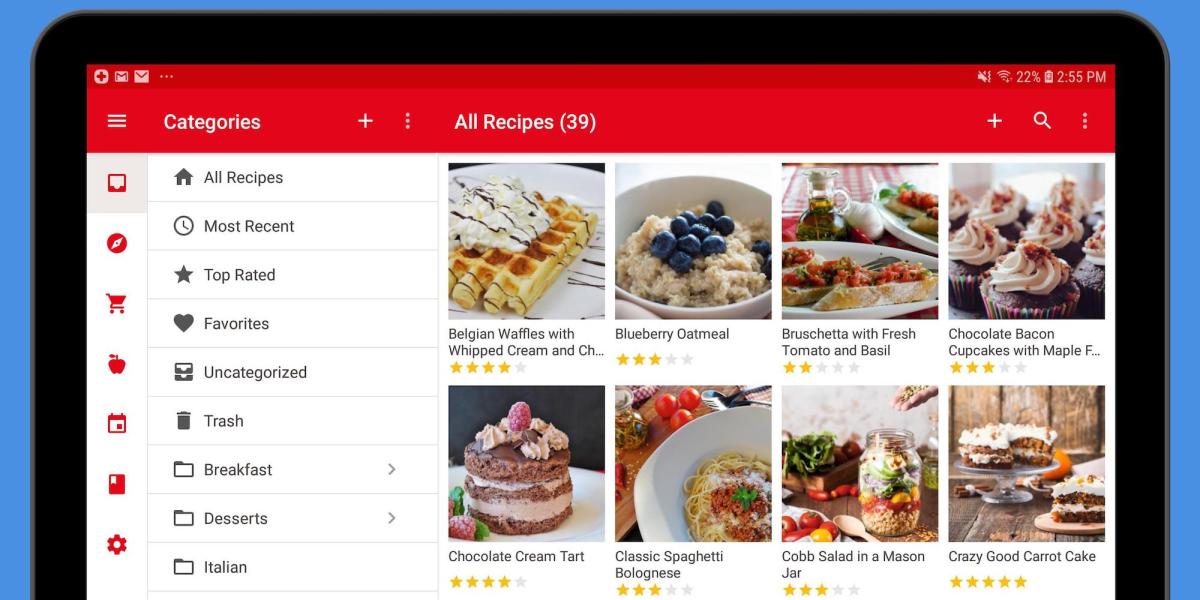Screen dimensions: 1200x600
Task: Open the cookbook icon in sidebar
Action: pyautogui.click(x=117, y=484)
